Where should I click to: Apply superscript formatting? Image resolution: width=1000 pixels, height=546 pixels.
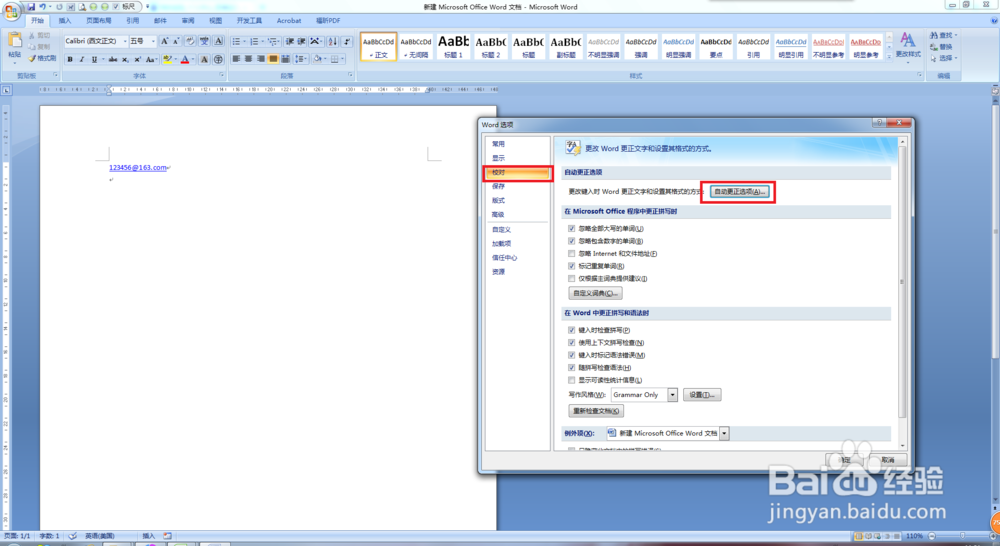click(x=137, y=59)
